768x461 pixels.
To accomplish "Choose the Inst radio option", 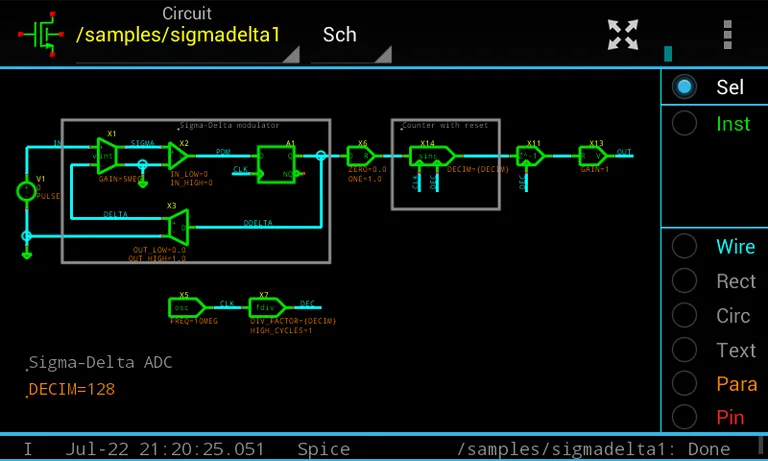I will (x=714, y=124).
